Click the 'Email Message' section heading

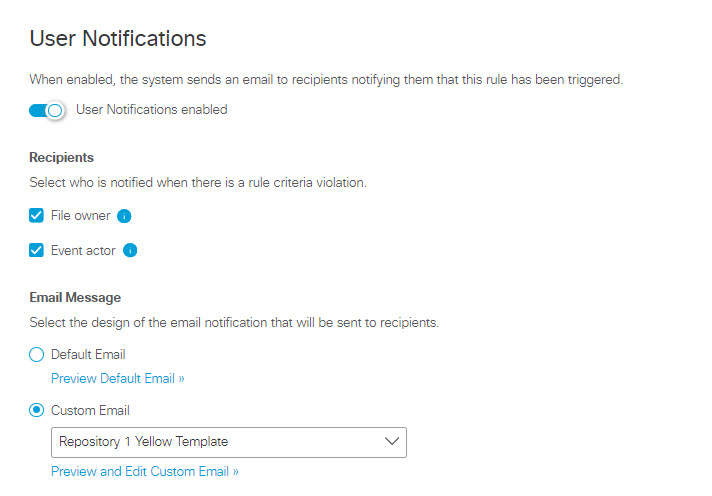[75, 298]
